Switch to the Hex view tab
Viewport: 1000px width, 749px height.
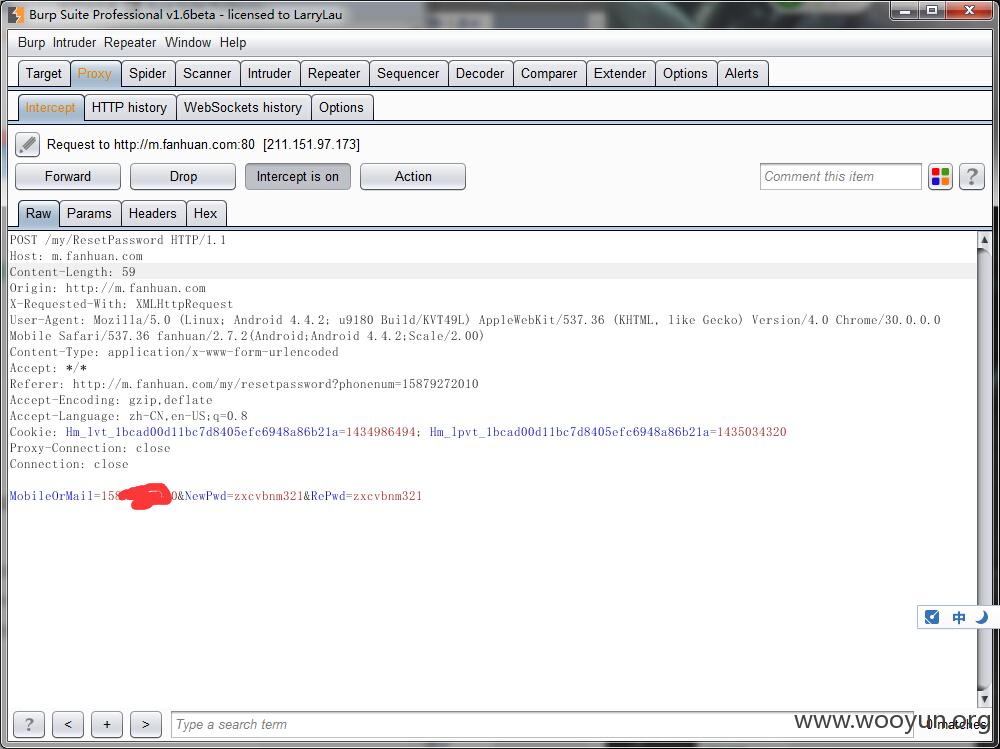(205, 213)
